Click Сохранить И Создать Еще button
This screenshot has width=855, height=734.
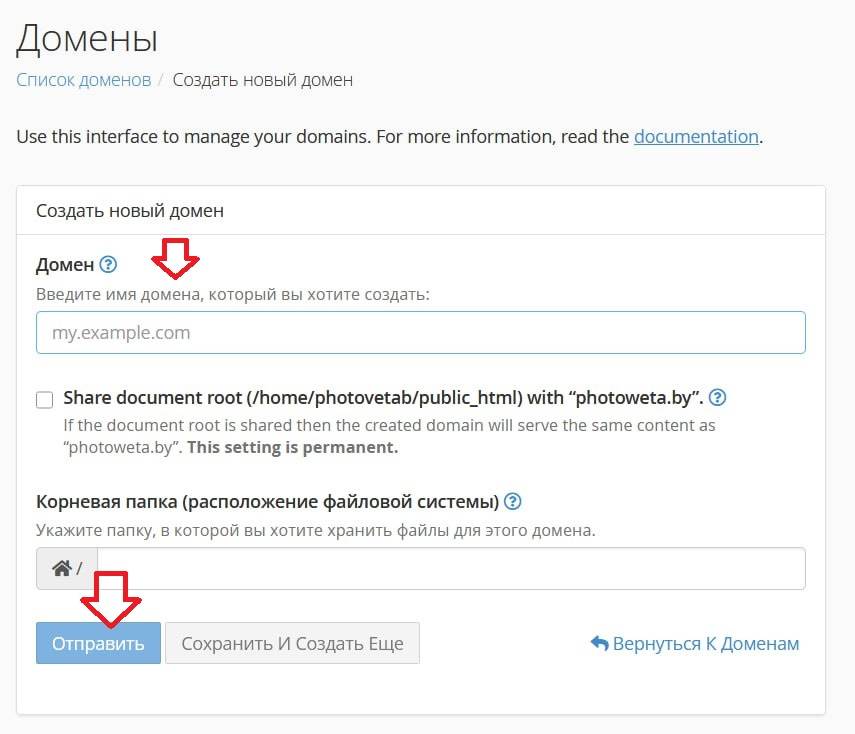pos(292,644)
